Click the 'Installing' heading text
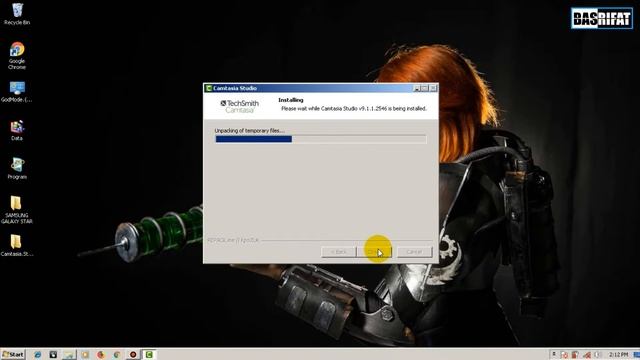 tap(291, 100)
